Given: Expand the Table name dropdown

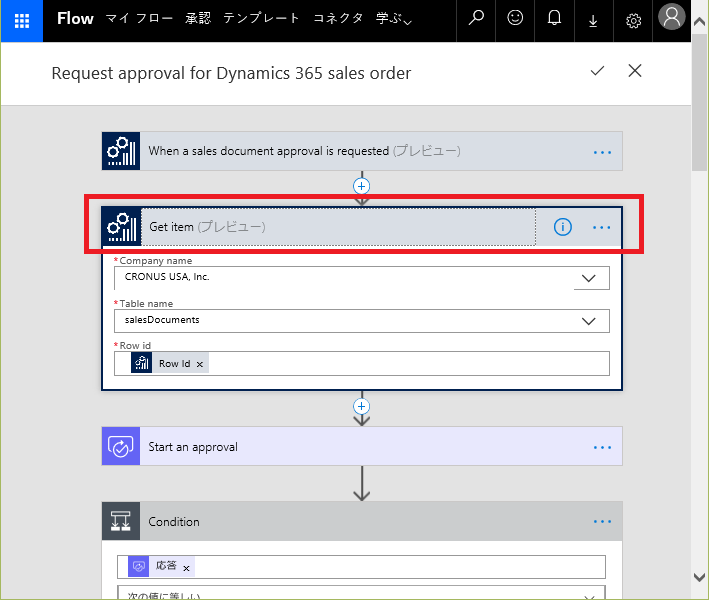Looking at the screenshot, I should click(588, 321).
